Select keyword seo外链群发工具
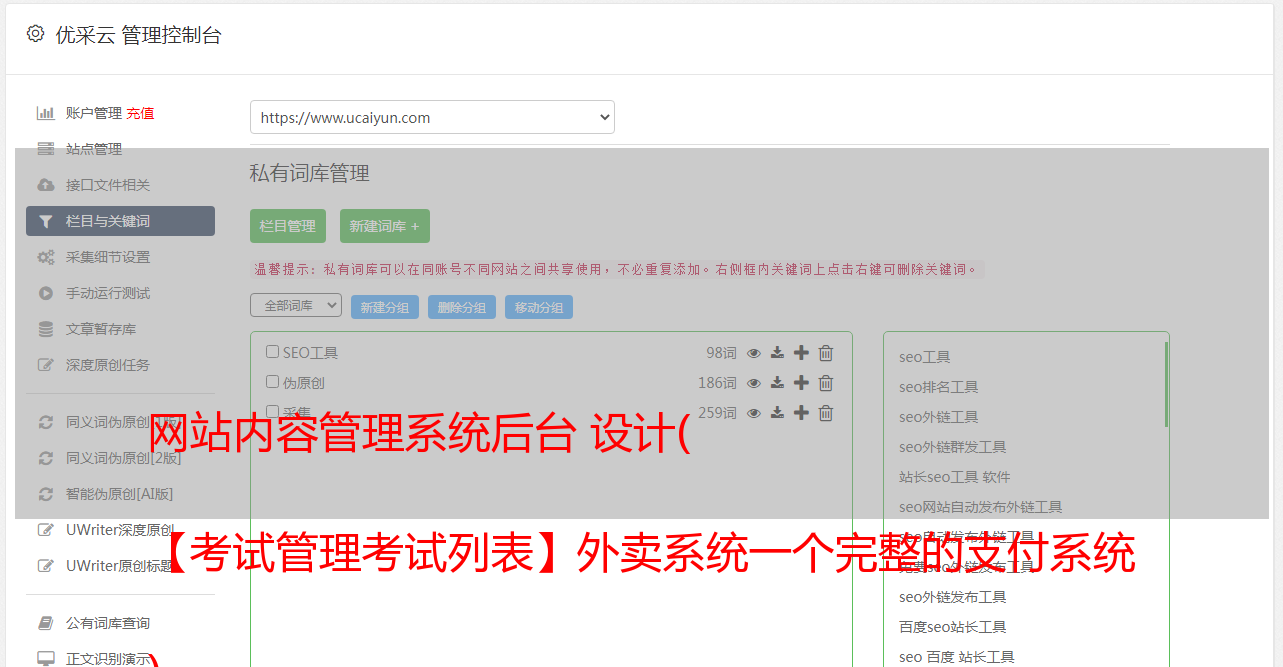Image resolution: width=1283 pixels, height=667 pixels. (952, 447)
